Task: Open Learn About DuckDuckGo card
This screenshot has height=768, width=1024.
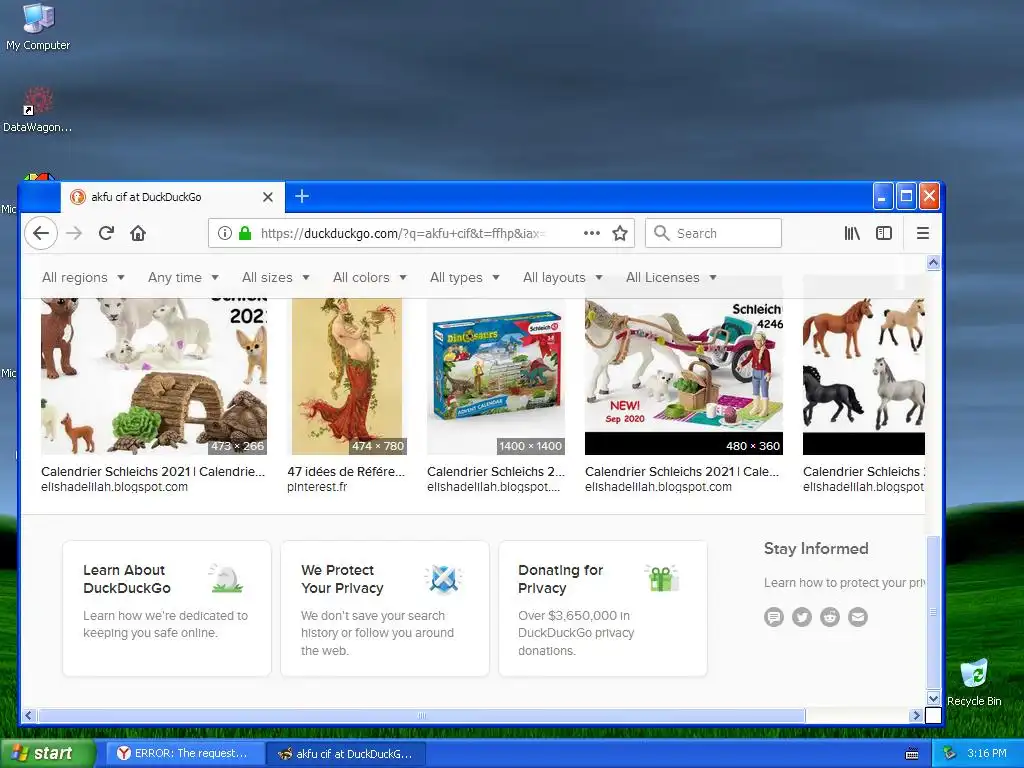Action: pyautogui.click(x=167, y=608)
